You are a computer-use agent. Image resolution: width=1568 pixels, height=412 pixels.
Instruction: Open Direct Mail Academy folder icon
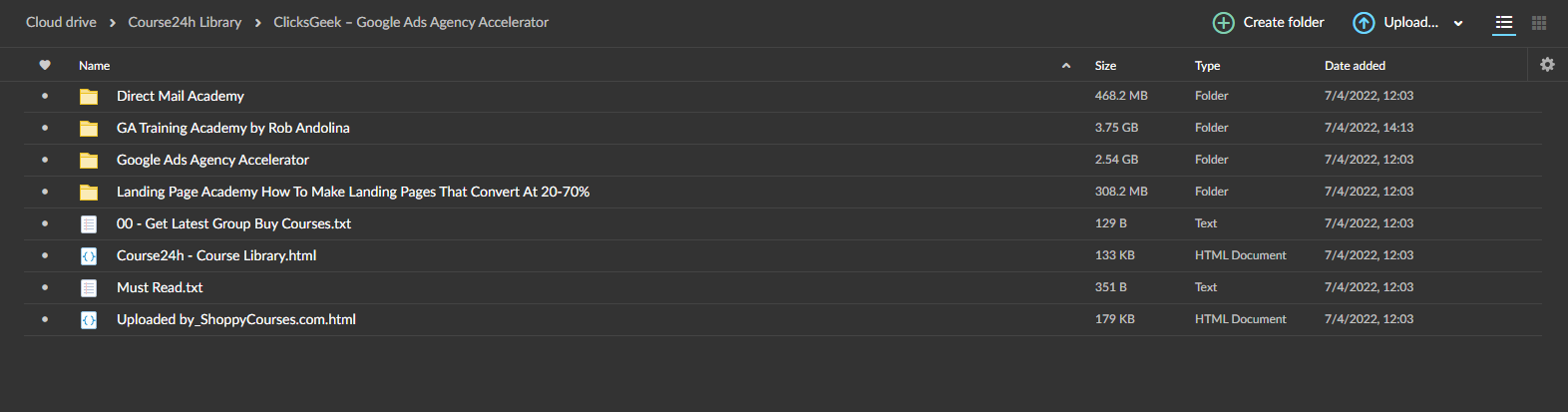tap(89, 97)
